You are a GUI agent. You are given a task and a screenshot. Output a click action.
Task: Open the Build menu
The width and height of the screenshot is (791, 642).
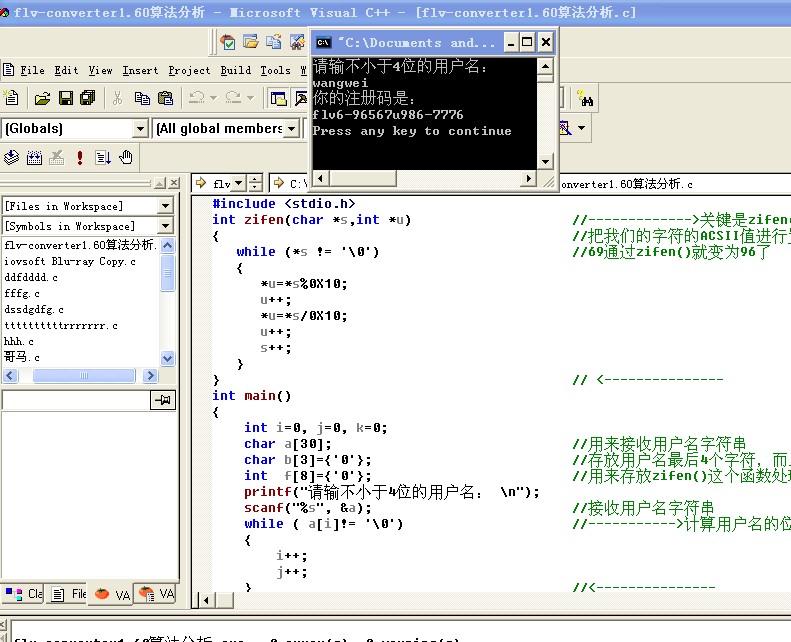click(x=235, y=70)
